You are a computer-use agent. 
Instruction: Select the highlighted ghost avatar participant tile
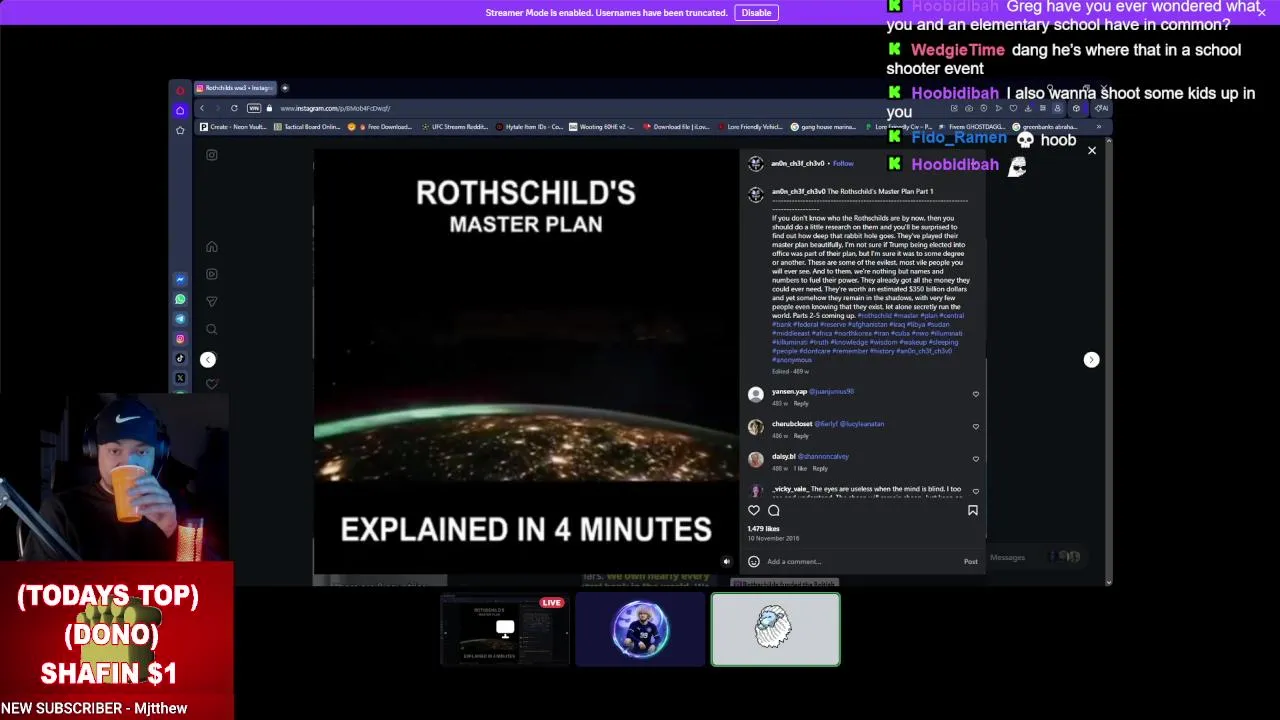click(776, 629)
